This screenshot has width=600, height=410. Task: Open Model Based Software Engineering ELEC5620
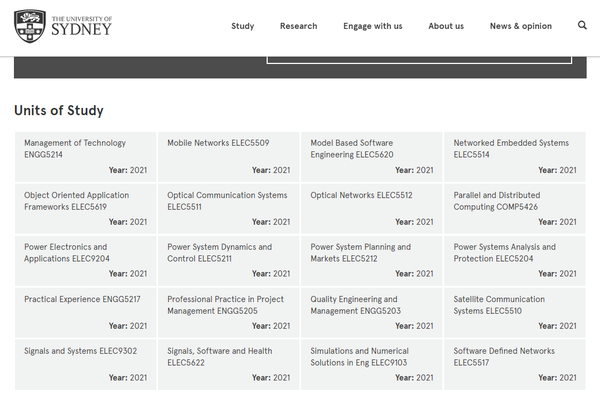372,157
